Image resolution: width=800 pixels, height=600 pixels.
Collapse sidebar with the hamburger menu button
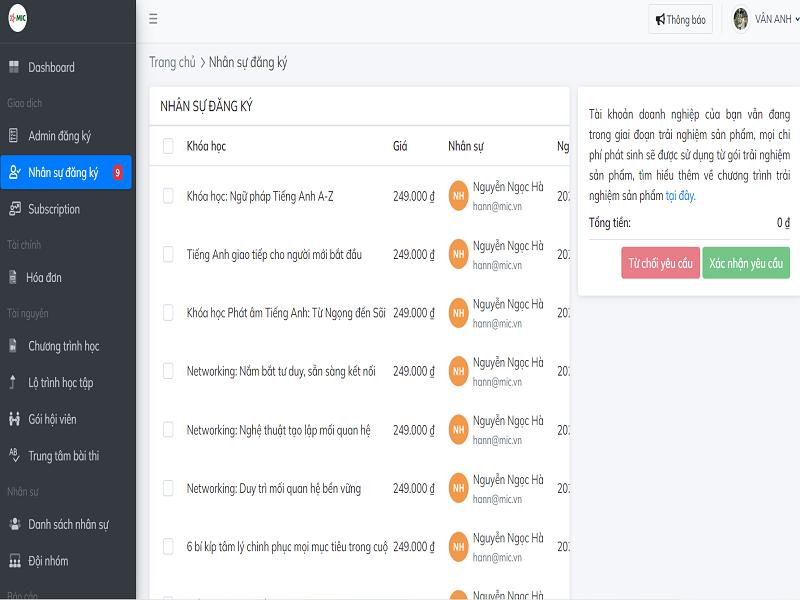(x=153, y=19)
